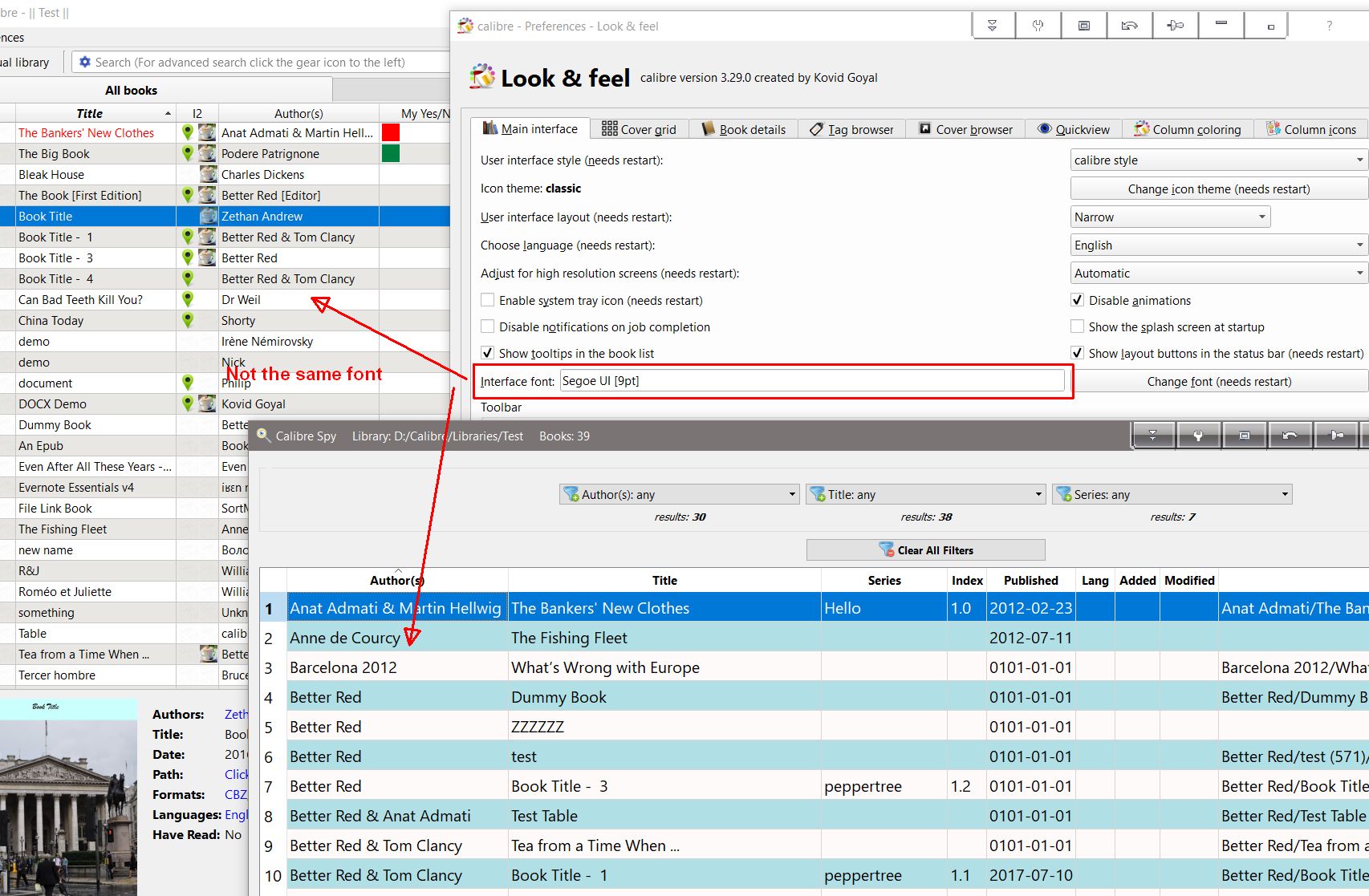1369x896 pixels.
Task: Click the curved-arrow icon in Calibre Spy title bar
Action: 1290,436
